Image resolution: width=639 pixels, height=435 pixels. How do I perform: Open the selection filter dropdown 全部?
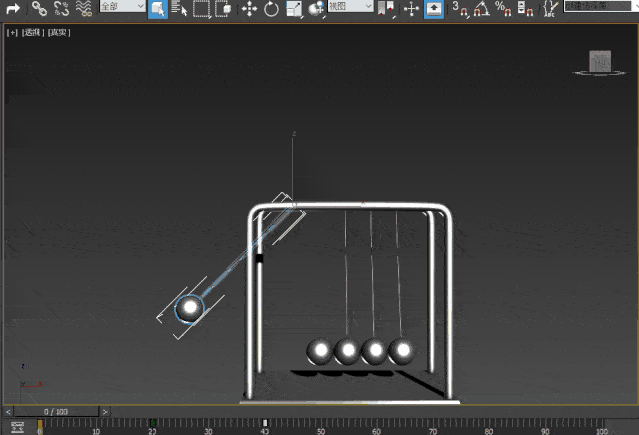[123, 6]
